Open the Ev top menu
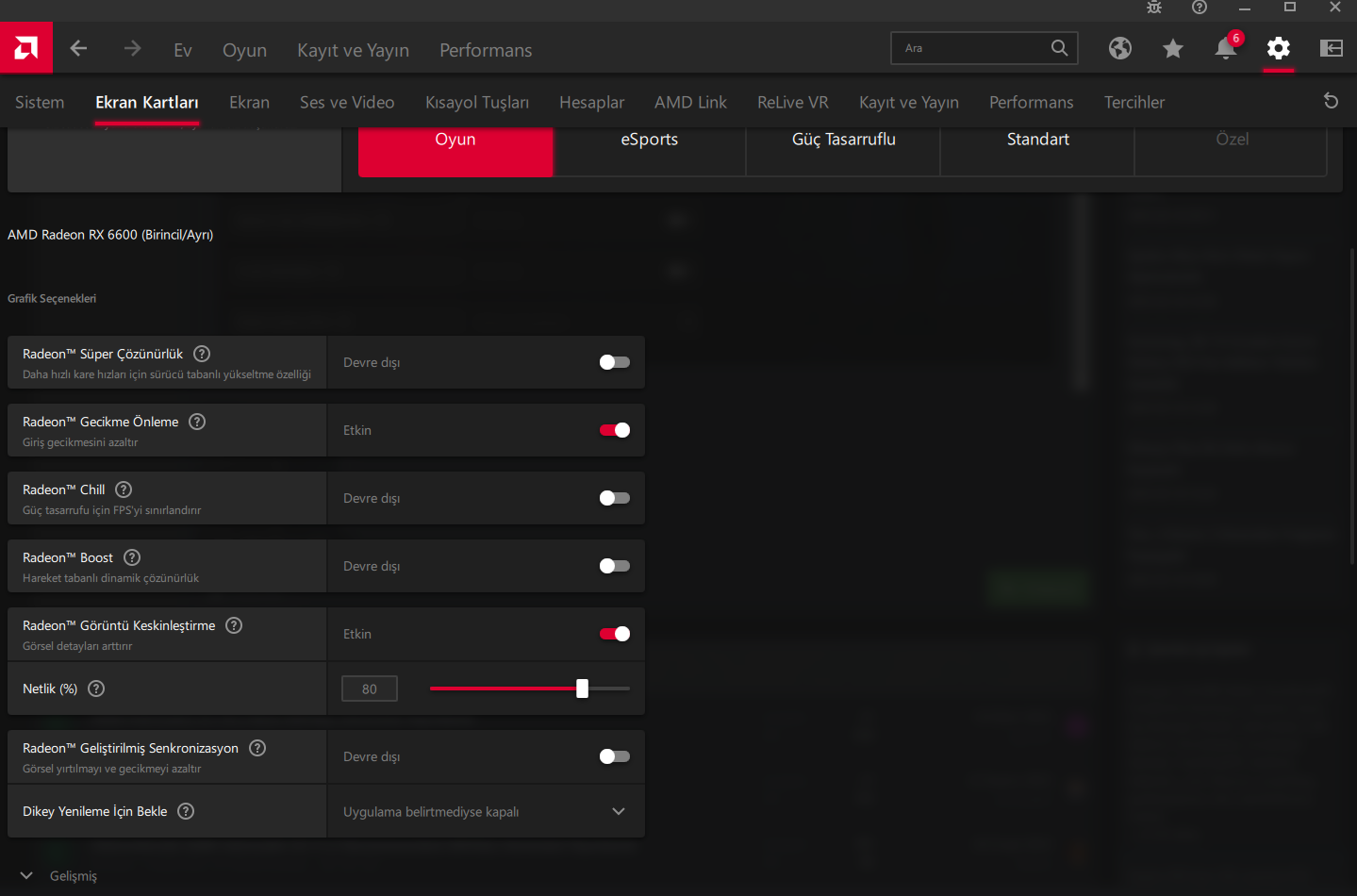Screen dimensions: 1357x896 [x=183, y=50]
